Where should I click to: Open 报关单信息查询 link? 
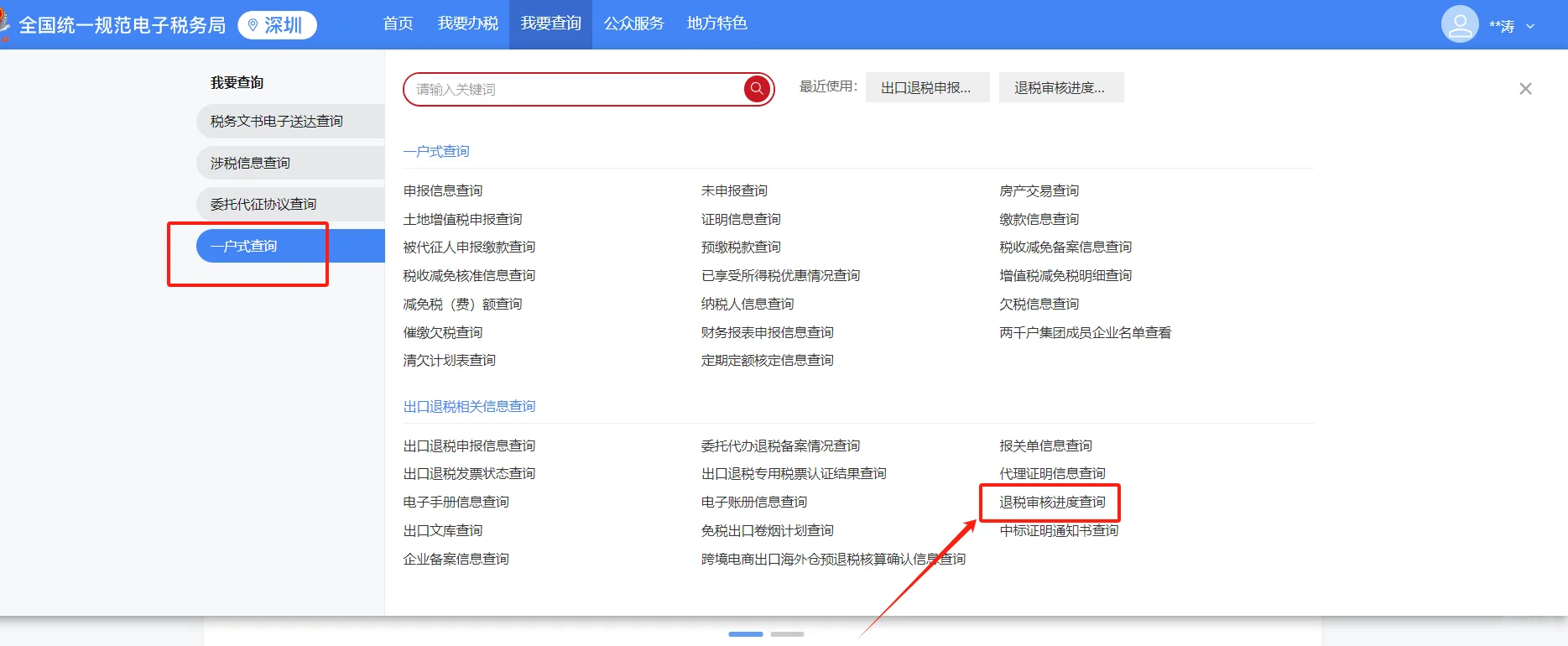[x=1045, y=445]
